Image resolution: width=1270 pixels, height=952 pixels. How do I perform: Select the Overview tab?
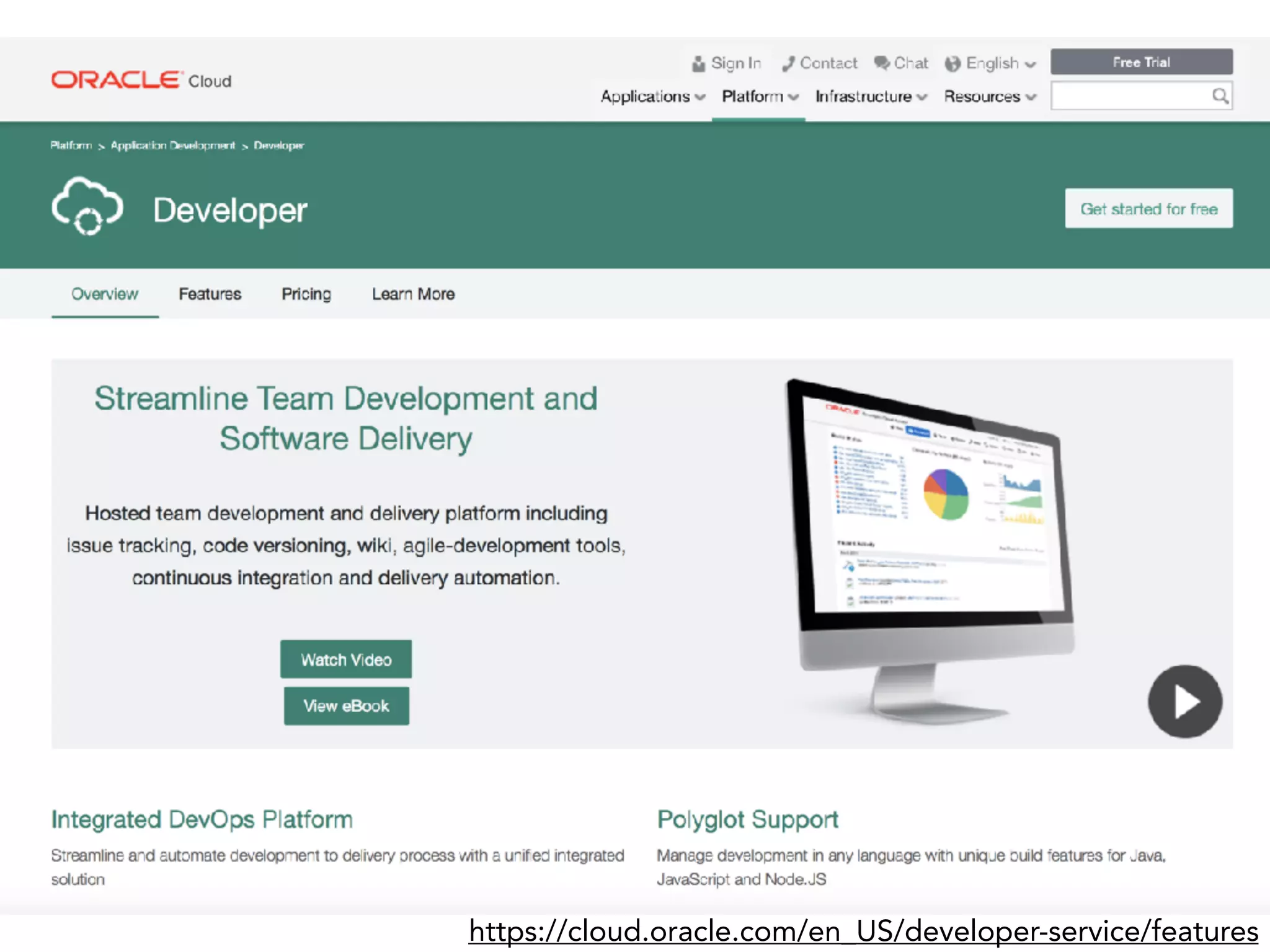(x=105, y=294)
